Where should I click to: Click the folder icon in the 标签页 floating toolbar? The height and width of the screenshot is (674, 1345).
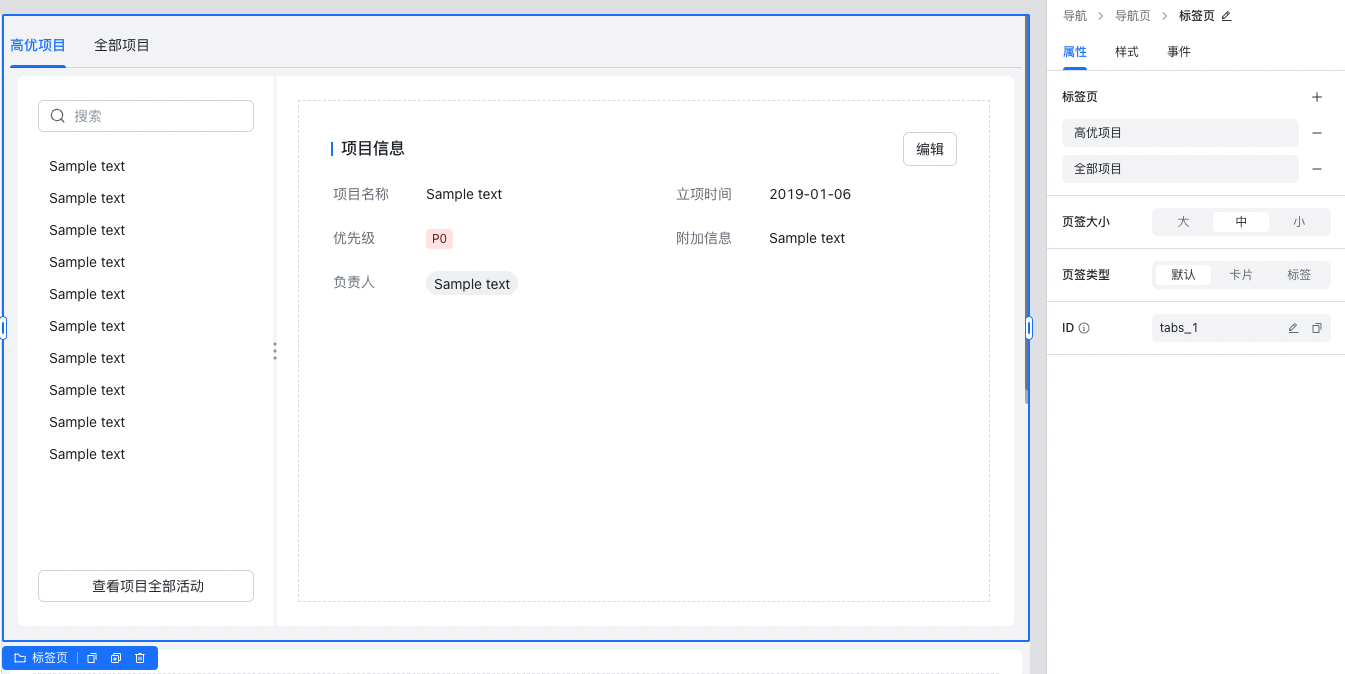pyautogui.click(x=20, y=658)
